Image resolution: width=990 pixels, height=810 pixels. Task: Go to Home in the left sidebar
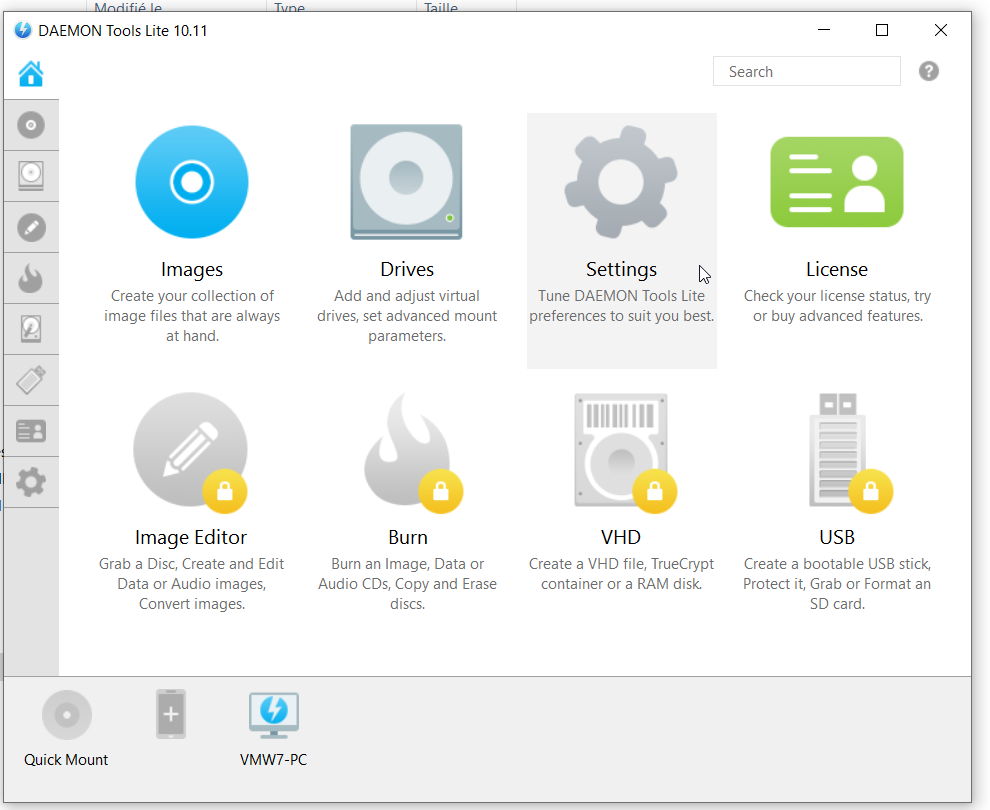tap(31, 74)
